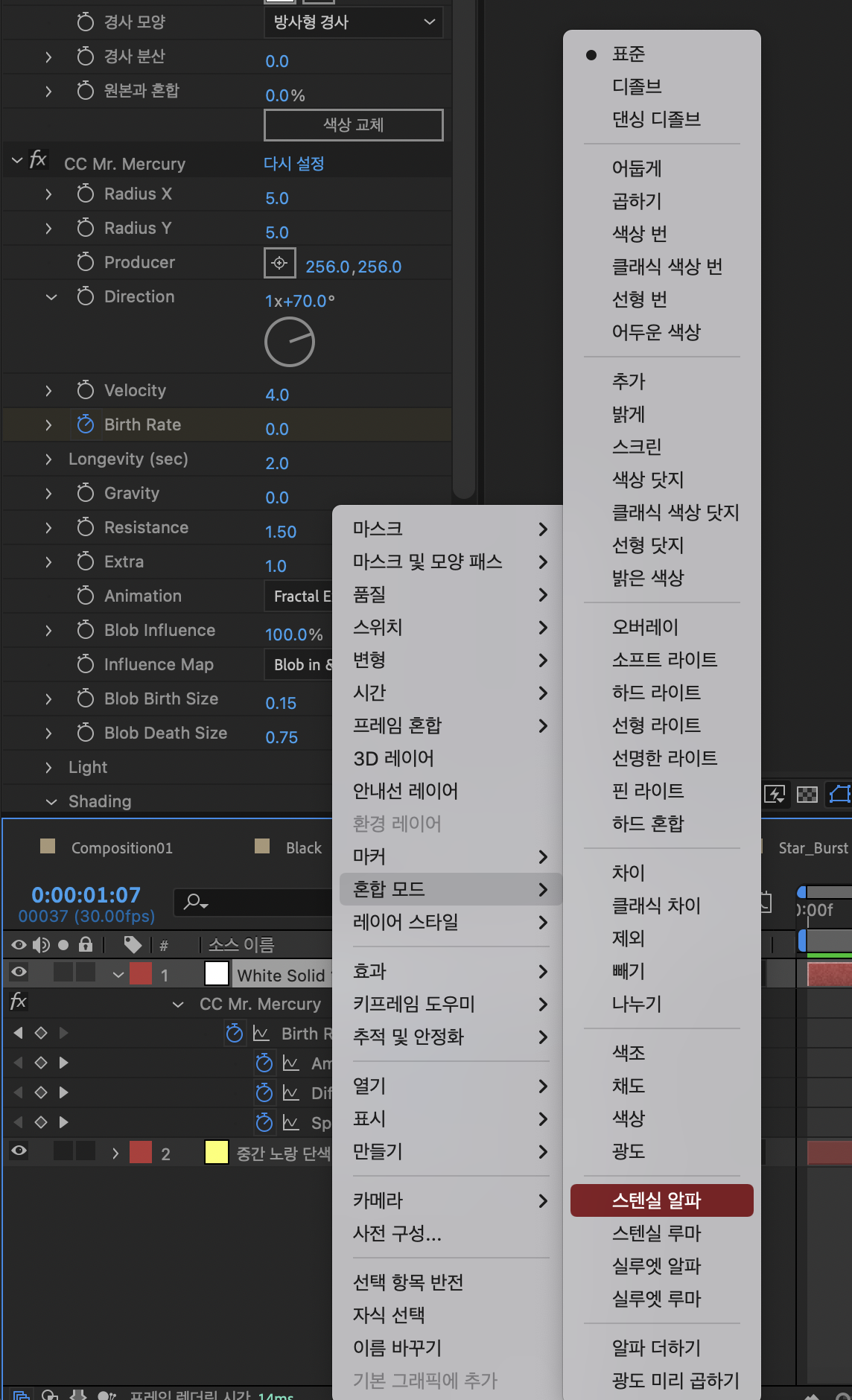Toggle stopwatch for Blob Death Size
Viewport: 852px width, 1400px height.
point(86,733)
